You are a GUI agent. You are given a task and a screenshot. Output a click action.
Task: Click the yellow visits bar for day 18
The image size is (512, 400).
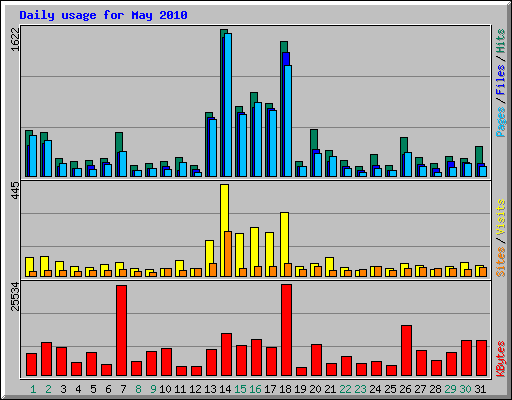coord(282,244)
